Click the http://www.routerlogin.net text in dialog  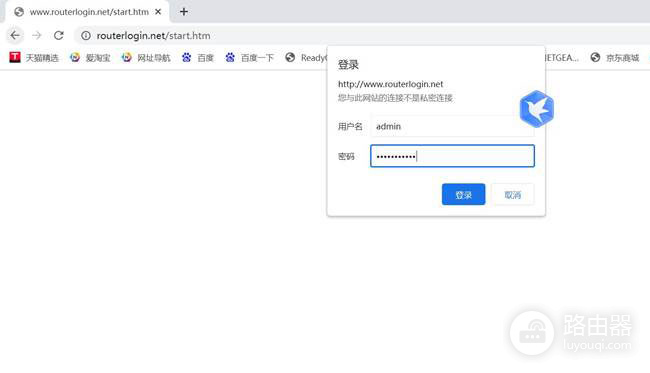390,84
